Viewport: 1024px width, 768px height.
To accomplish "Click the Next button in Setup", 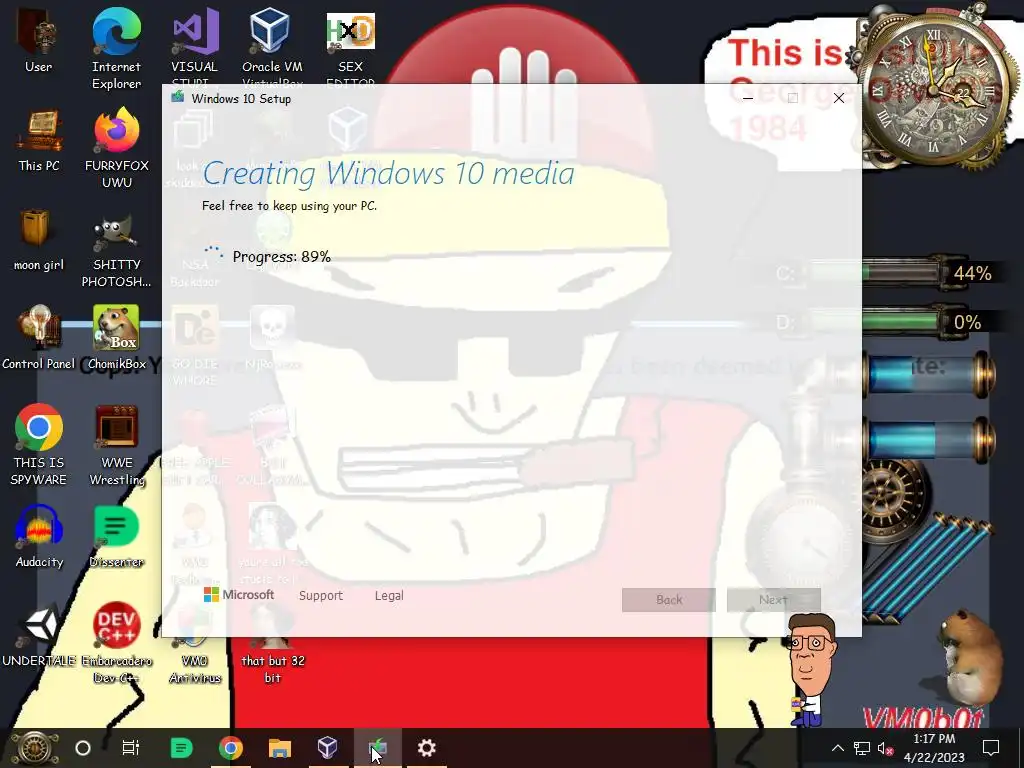I will tap(773, 600).
